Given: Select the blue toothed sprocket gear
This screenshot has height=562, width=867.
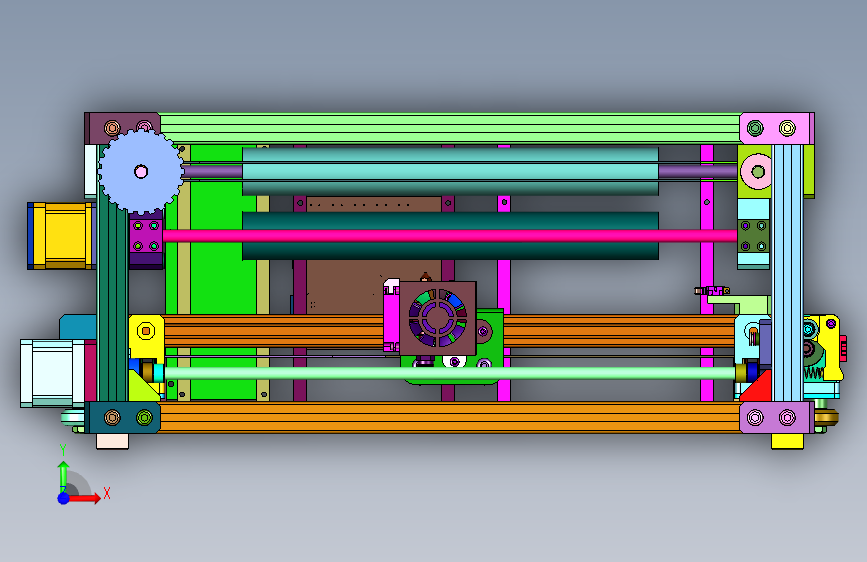Looking at the screenshot, I should click(x=141, y=171).
